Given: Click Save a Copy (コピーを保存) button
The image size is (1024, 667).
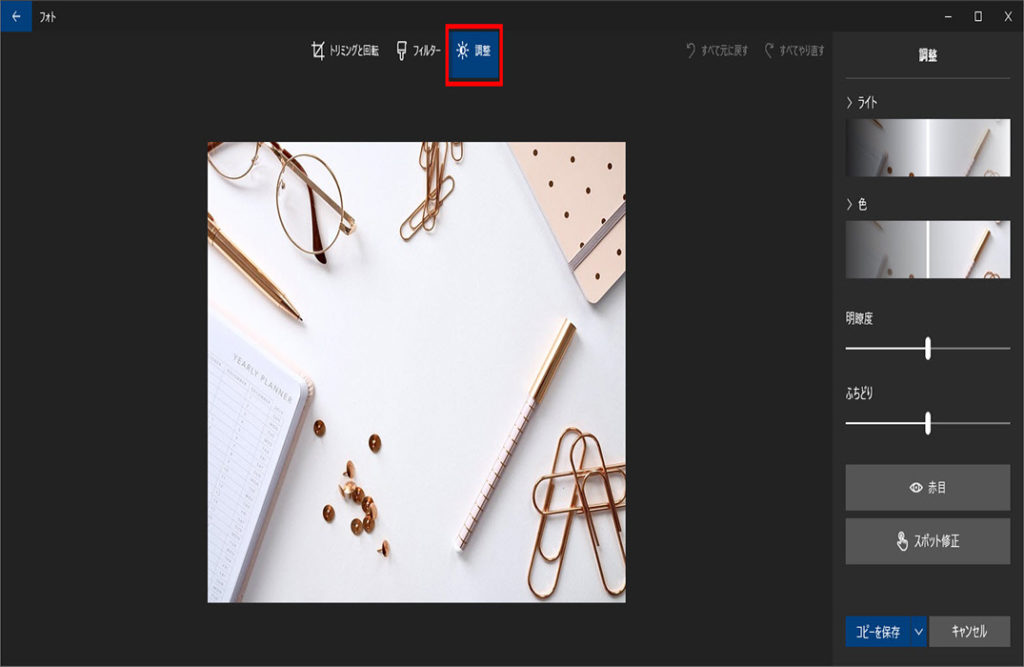Looking at the screenshot, I should pyautogui.click(x=877, y=632).
